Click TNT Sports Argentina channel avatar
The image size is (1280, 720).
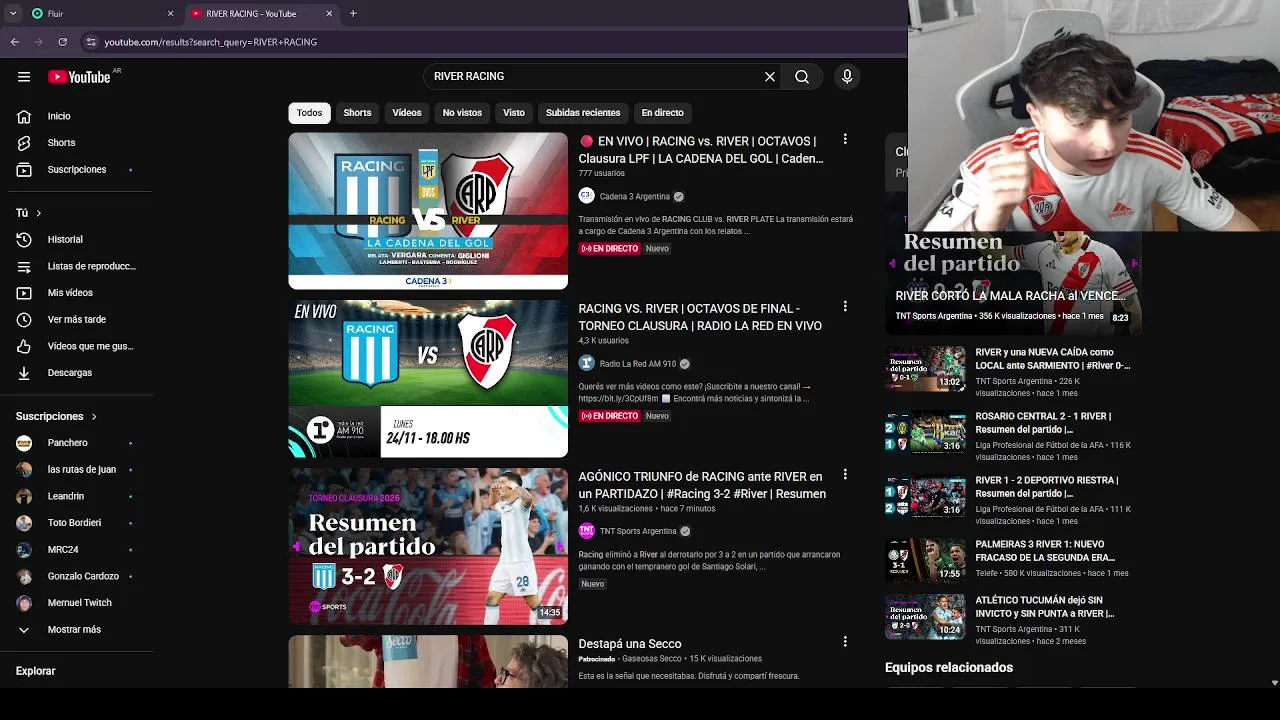[x=586, y=531]
